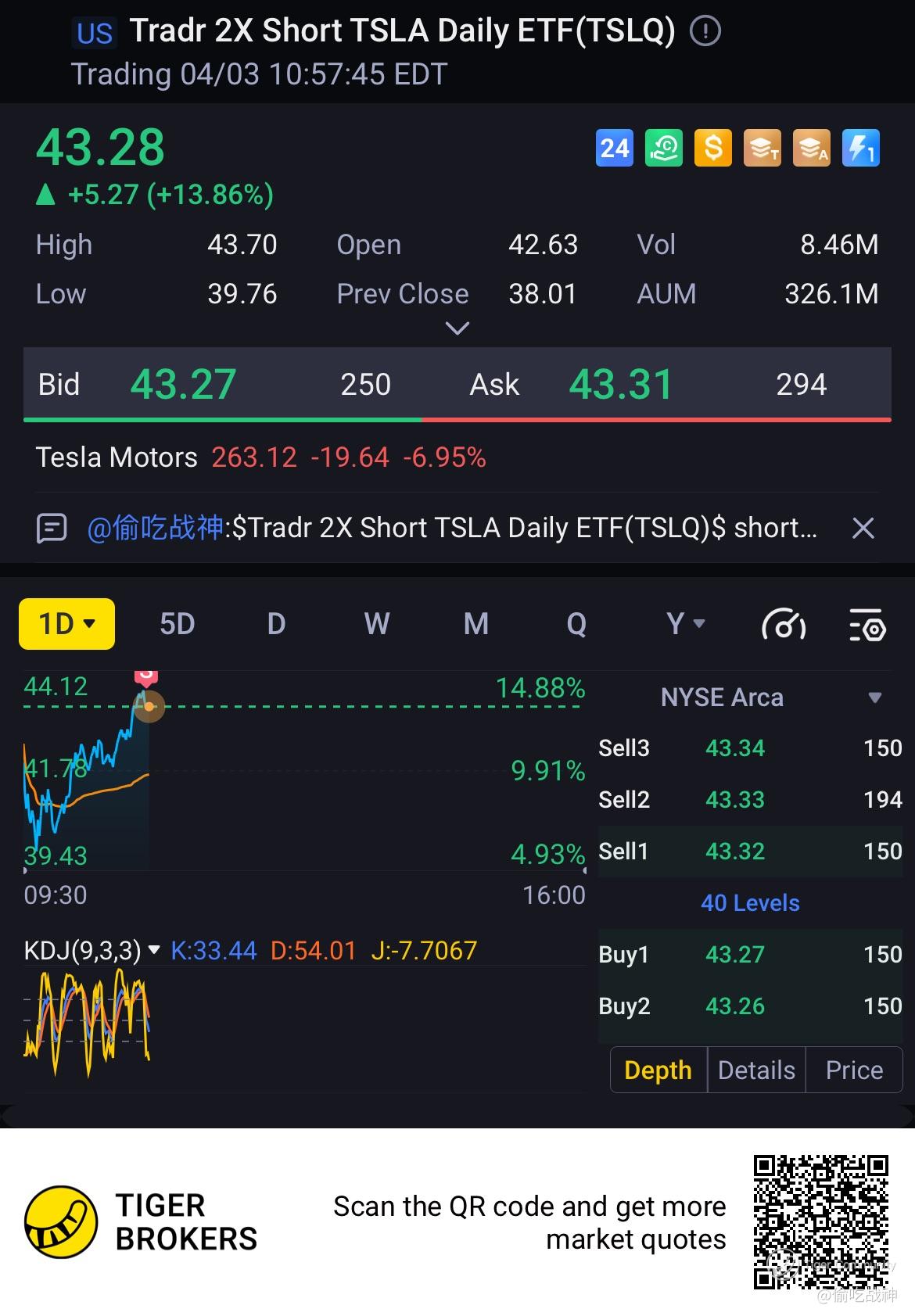Select the Details tab
Screen dimensions: 915x1316
pyautogui.click(x=756, y=1070)
